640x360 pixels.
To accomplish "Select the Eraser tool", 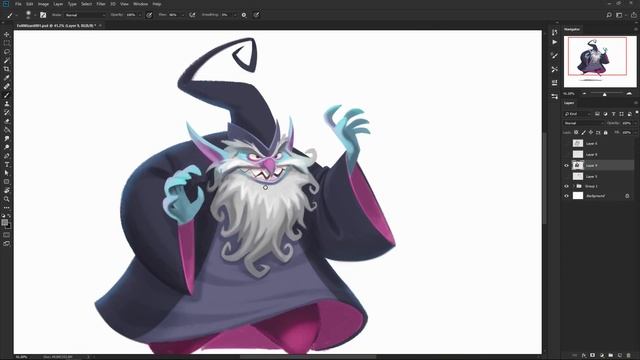I will click(7, 121).
